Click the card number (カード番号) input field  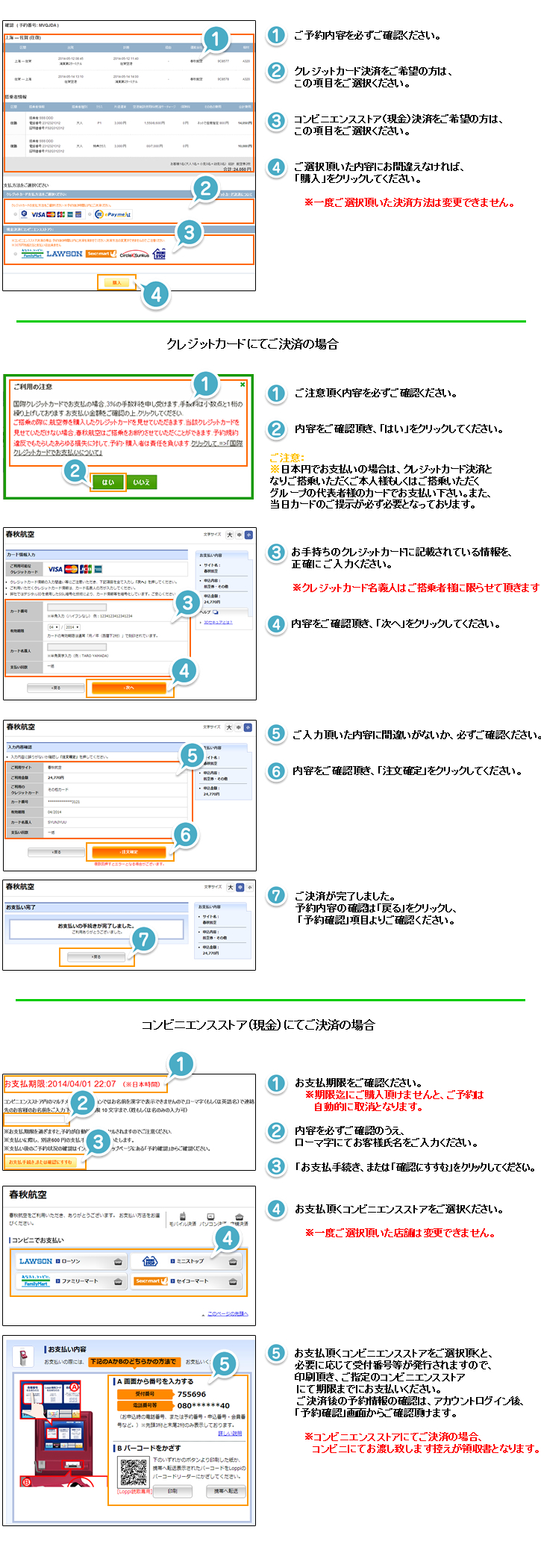click(x=77, y=607)
